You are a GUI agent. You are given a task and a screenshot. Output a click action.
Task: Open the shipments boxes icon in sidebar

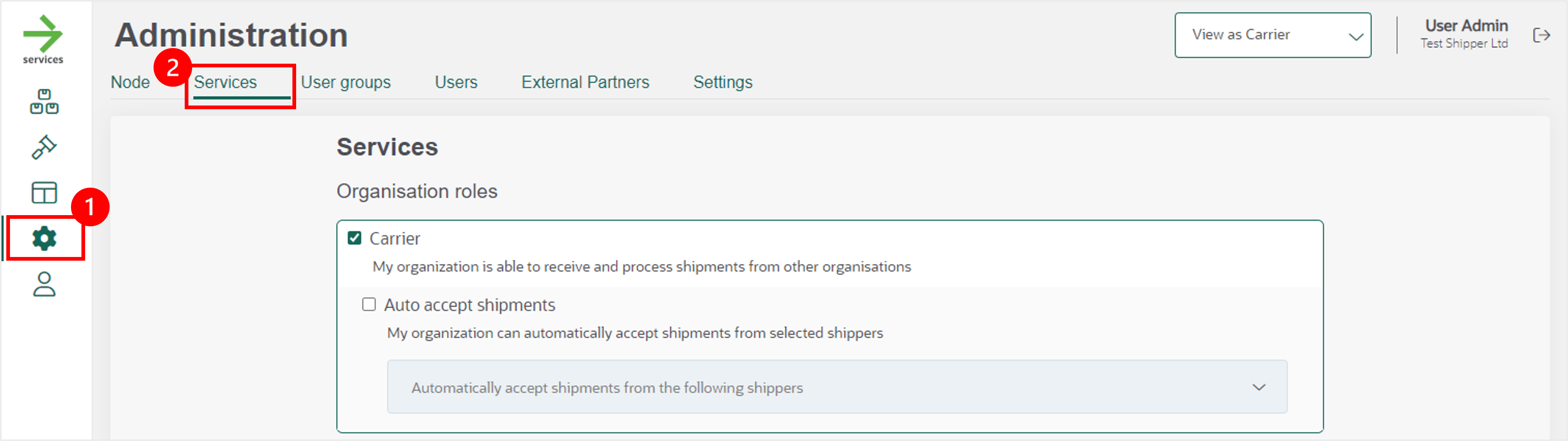coord(44,102)
